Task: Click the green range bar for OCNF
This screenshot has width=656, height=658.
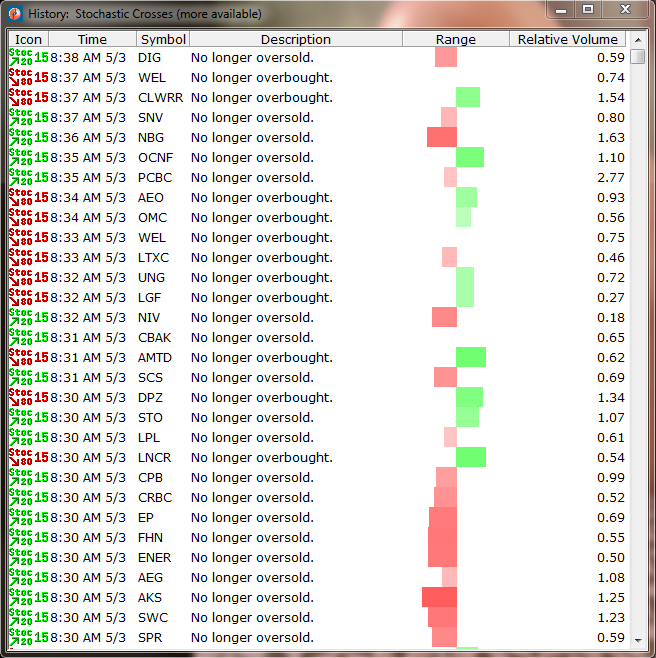Action: pyautogui.click(x=470, y=157)
